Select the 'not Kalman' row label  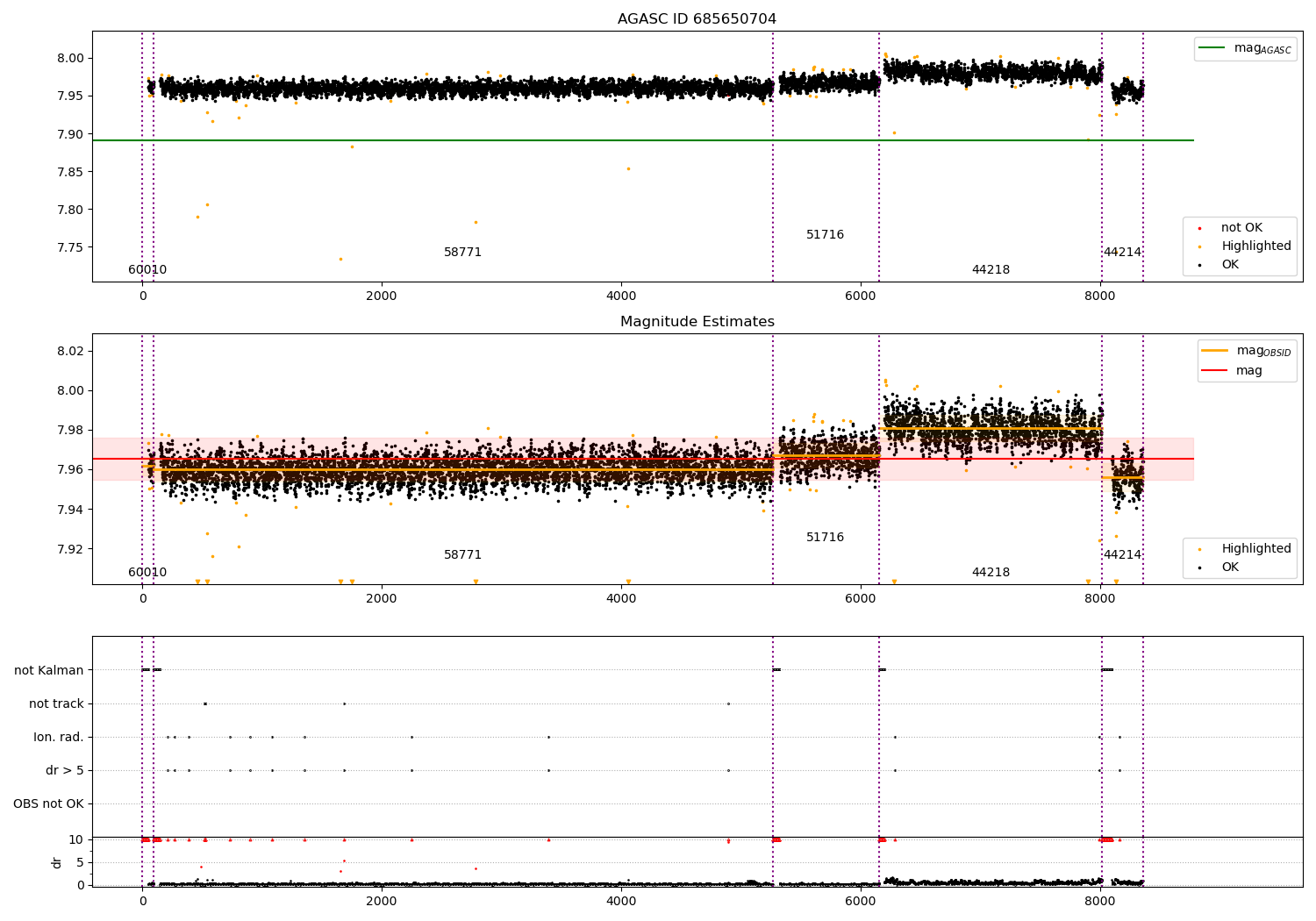click(49, 670)
